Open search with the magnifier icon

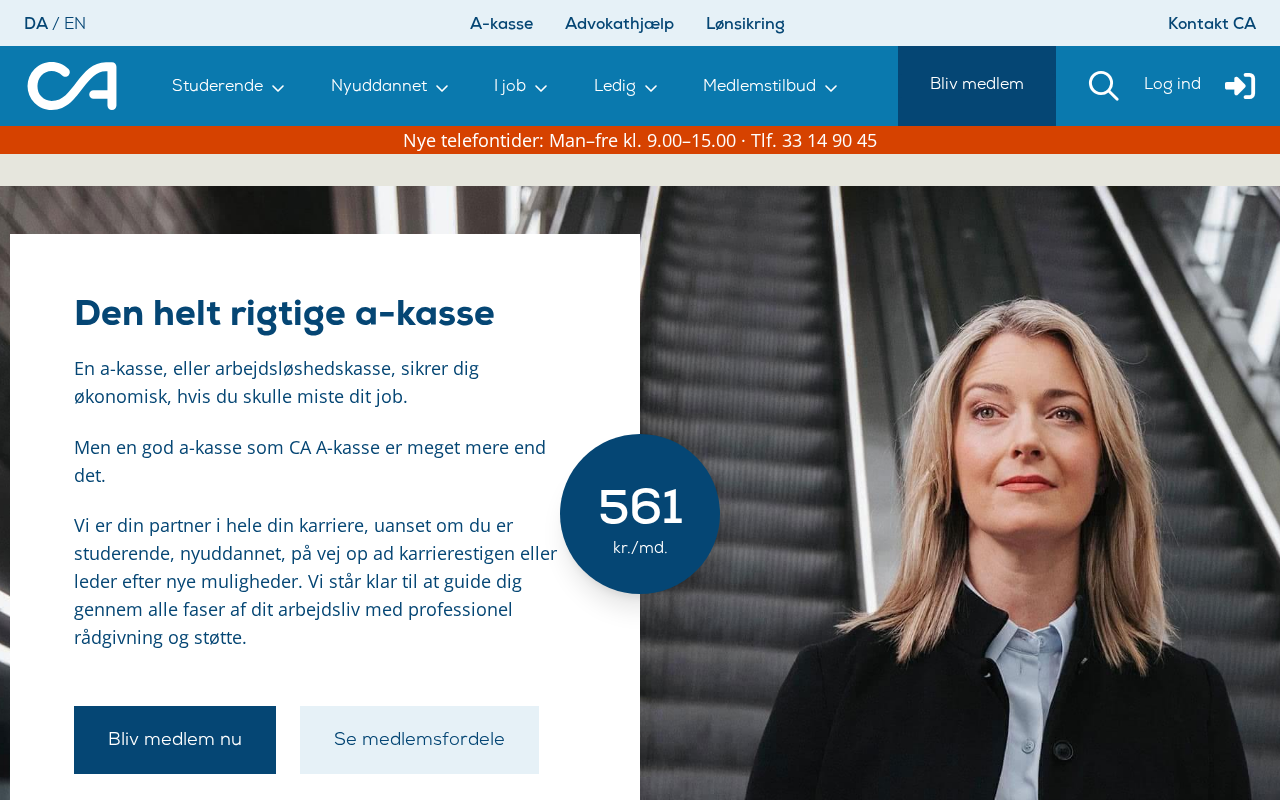click(x=1103, y=86)
